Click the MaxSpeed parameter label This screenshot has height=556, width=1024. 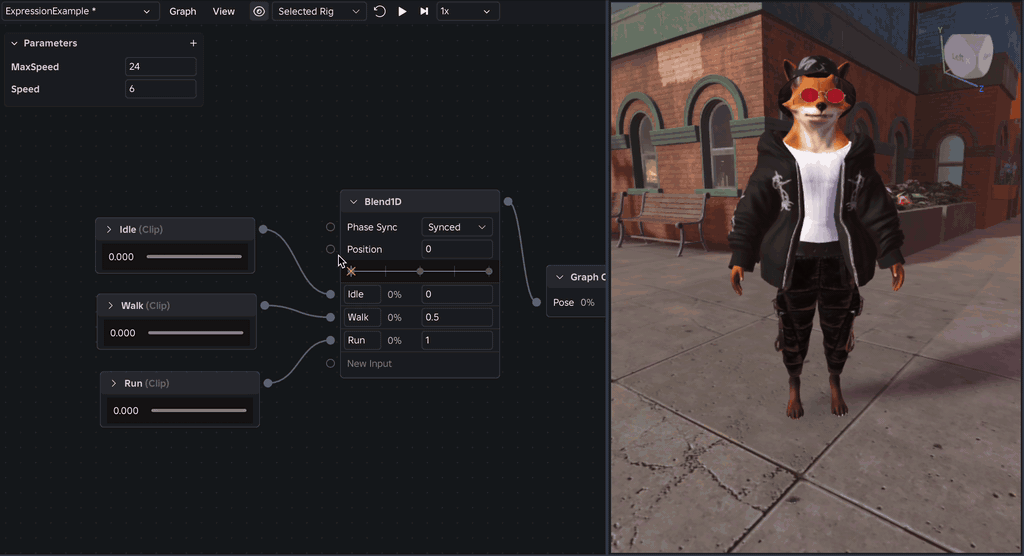[35, 67]
